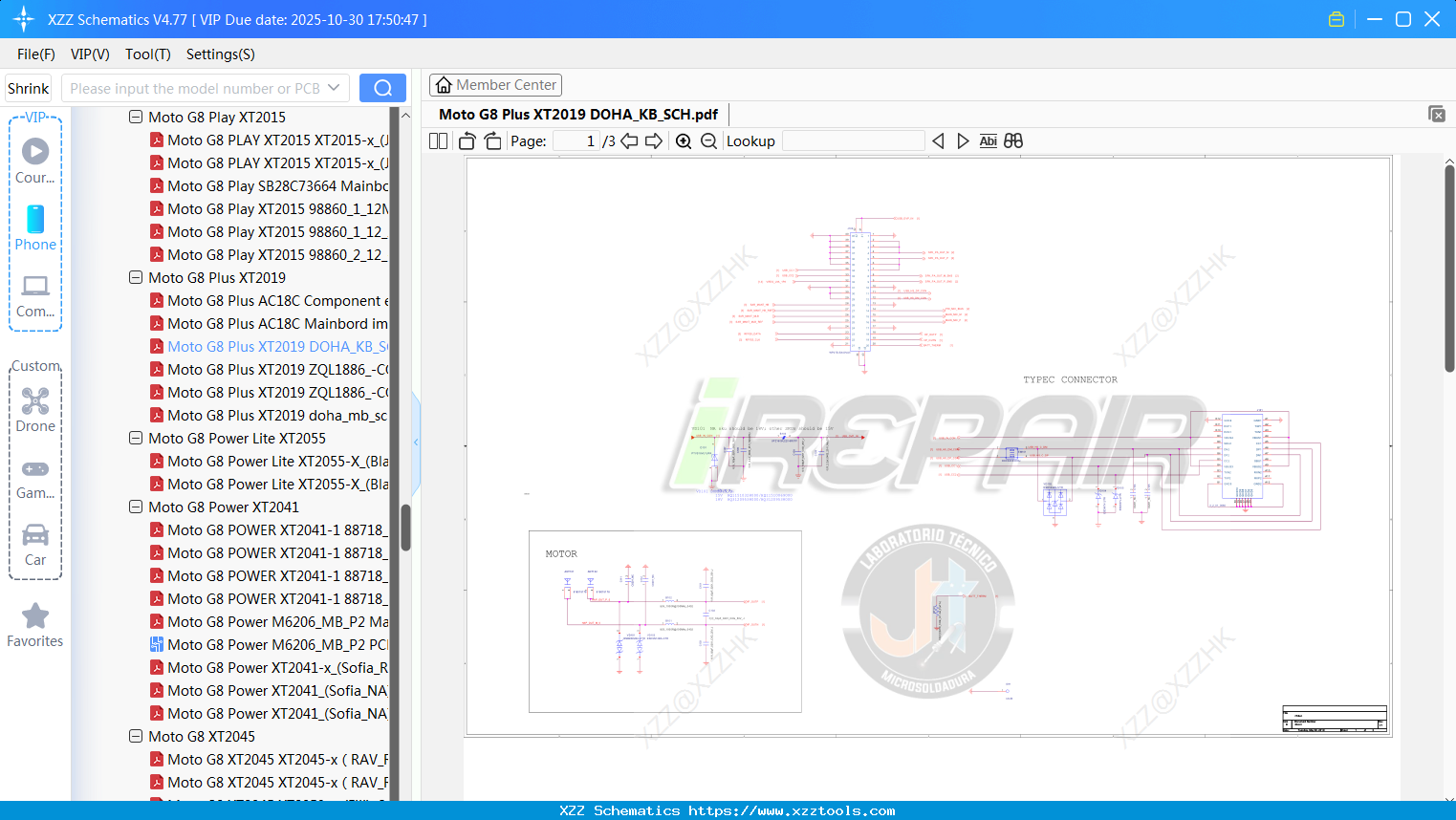
Task: Click the yellow toolbox icon in the title bar
Action: [x=1336, y=19]
